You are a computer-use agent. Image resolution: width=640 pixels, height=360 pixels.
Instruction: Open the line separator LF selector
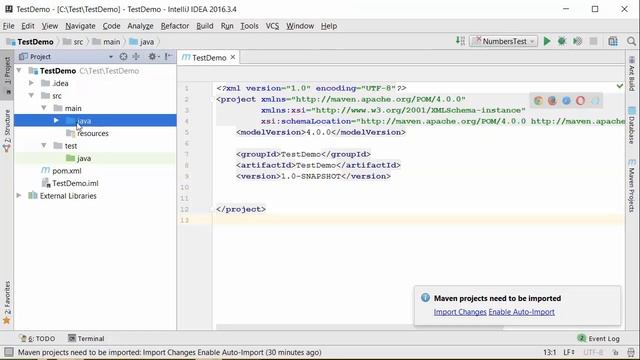pos(569,352)
